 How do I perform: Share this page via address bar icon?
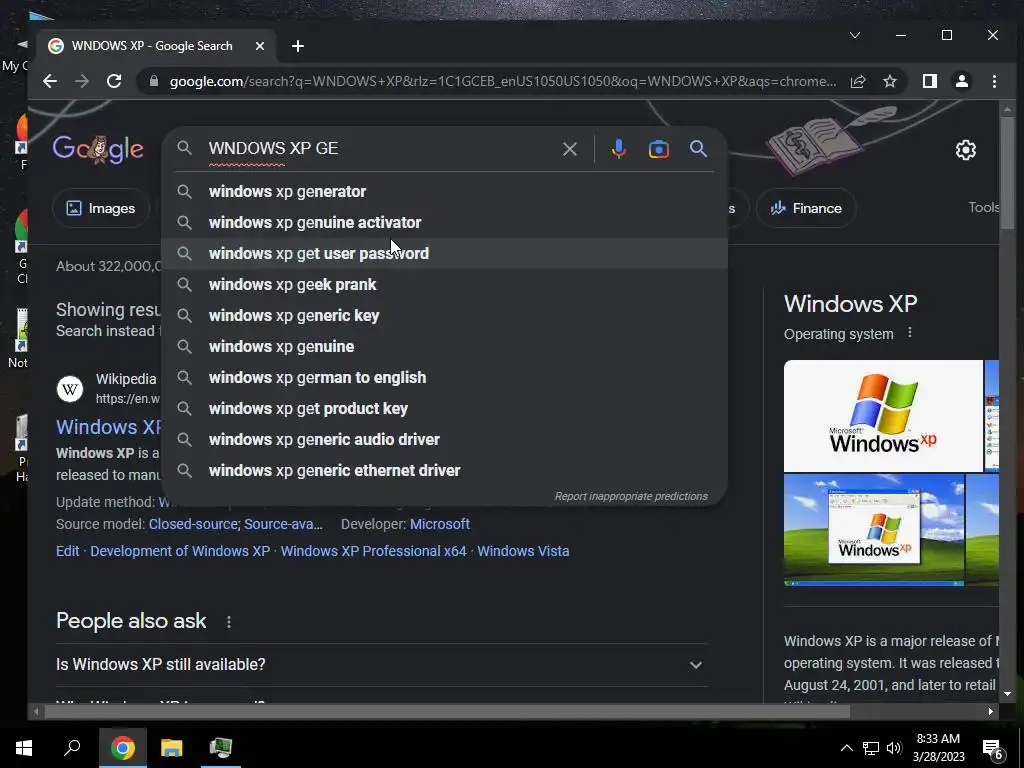(858, 81)
